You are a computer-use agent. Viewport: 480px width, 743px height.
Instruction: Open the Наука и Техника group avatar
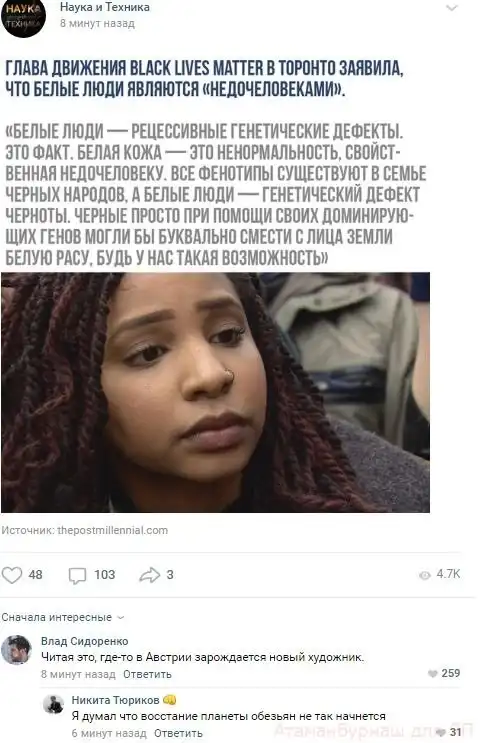click(23, 18)
